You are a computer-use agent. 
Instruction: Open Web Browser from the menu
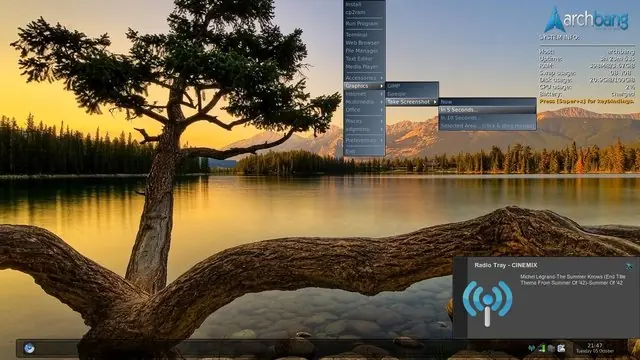click(x=364, y=42)
